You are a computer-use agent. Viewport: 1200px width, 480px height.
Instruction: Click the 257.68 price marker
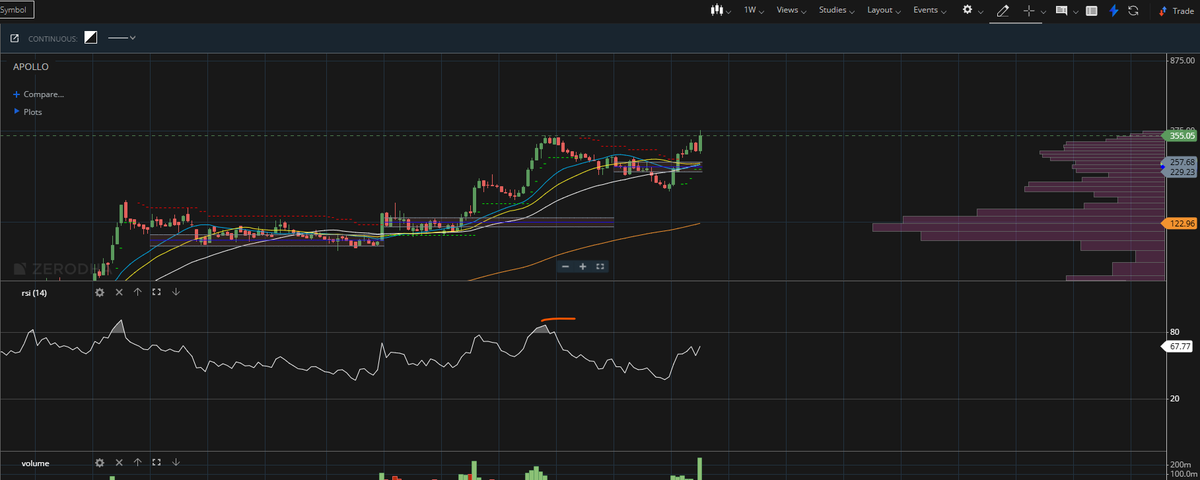(x=1181, y=162)
